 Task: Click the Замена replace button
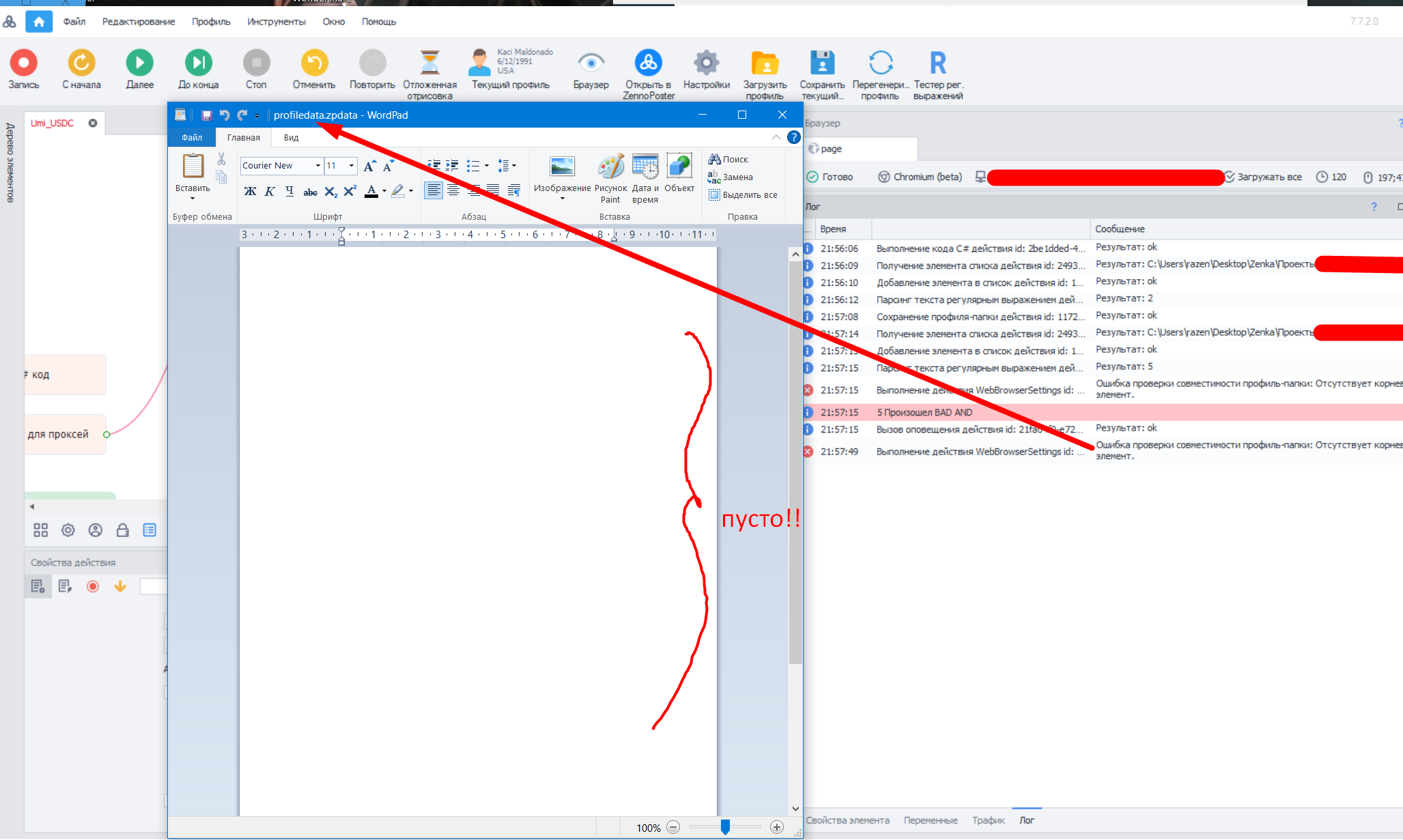click(731, 177)
